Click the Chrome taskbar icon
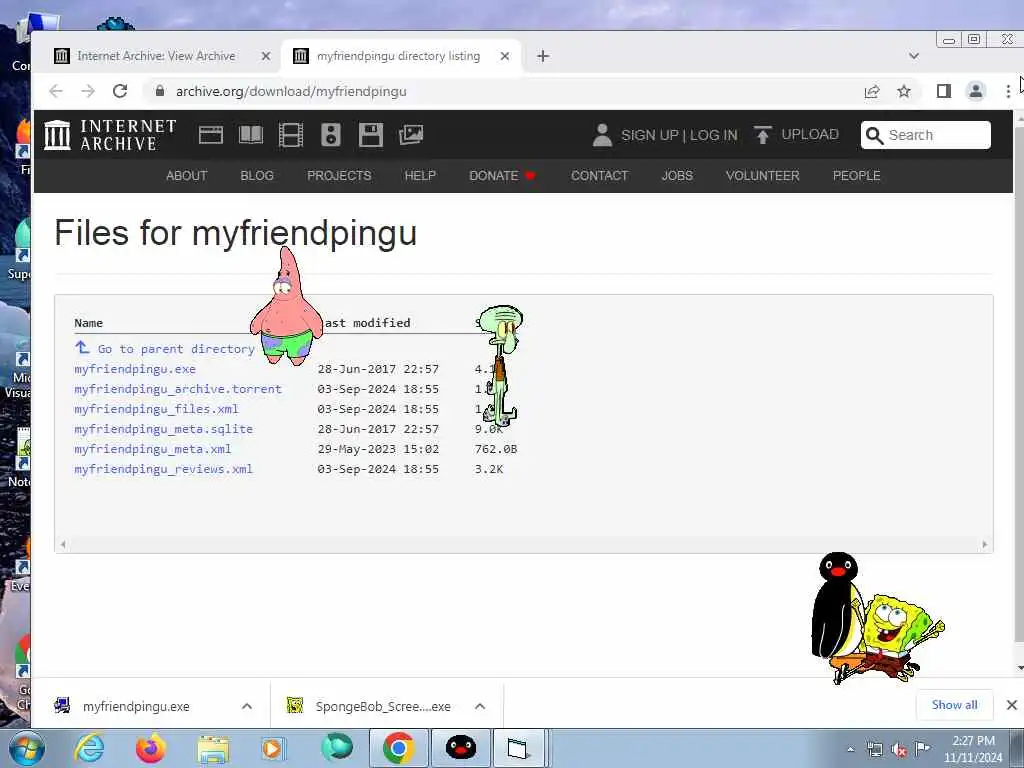The width and height of the screenshot is (1024, 768). tap(398, 748)
